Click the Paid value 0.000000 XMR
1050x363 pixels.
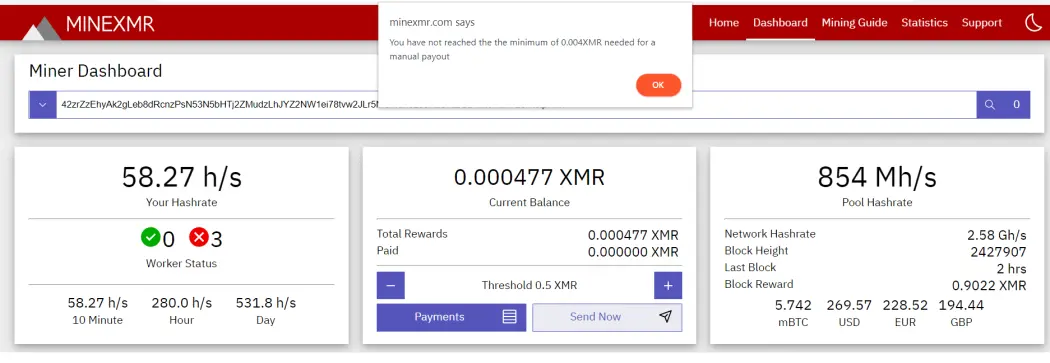633,252
